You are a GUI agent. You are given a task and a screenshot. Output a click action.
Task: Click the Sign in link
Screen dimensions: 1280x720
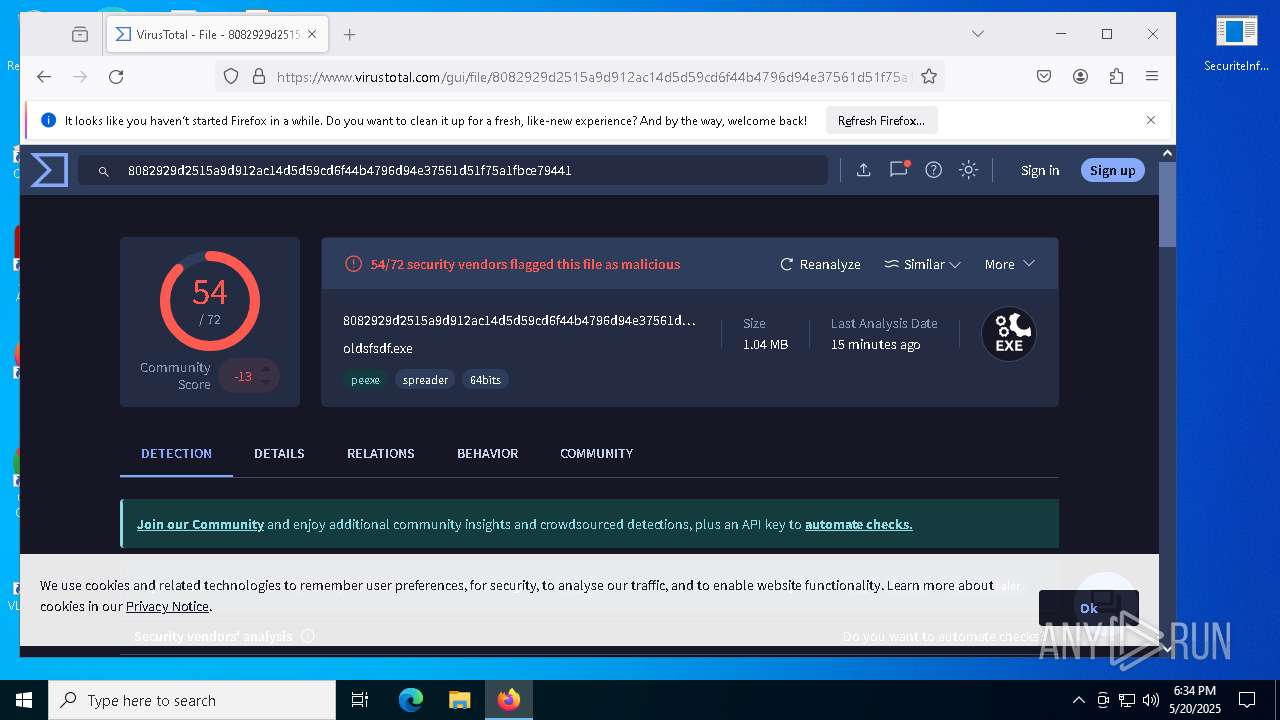[x=1040, y=170]
